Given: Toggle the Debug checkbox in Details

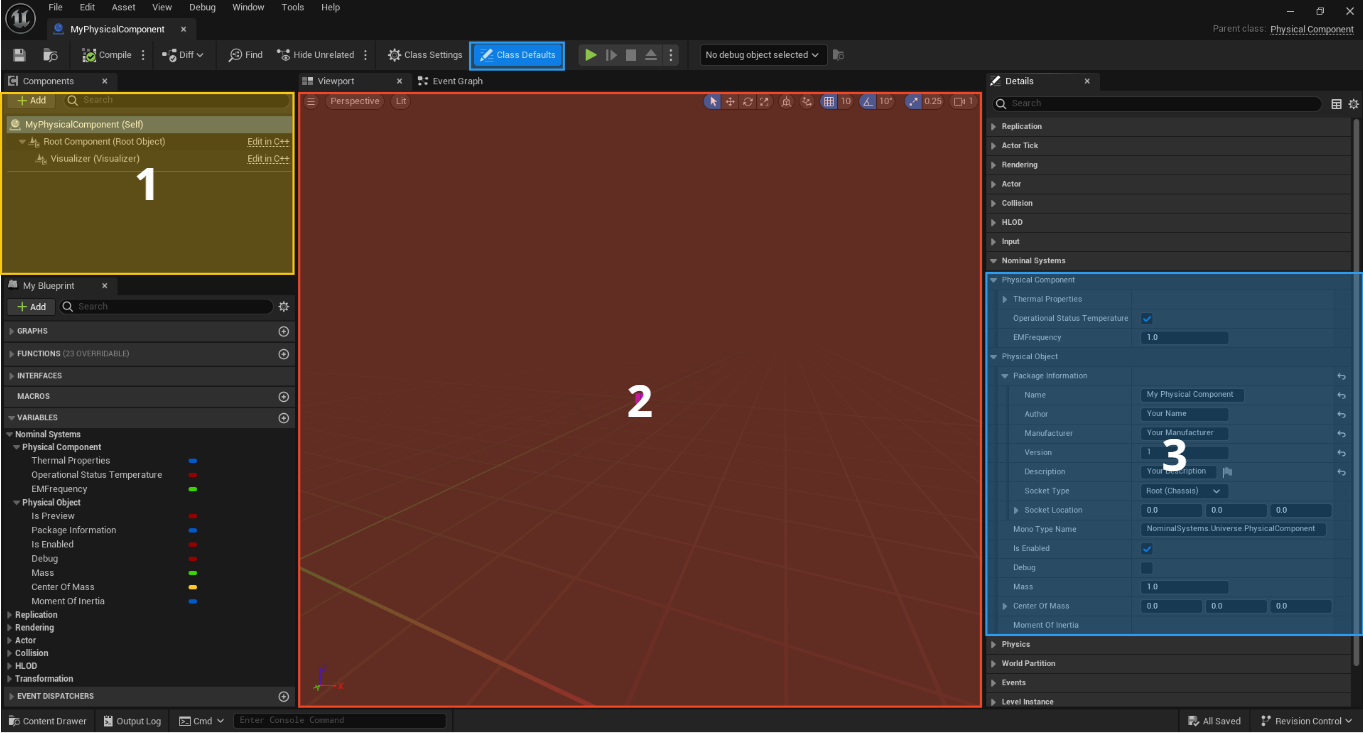Looking at the screenshot, I should coord(1147,568).
